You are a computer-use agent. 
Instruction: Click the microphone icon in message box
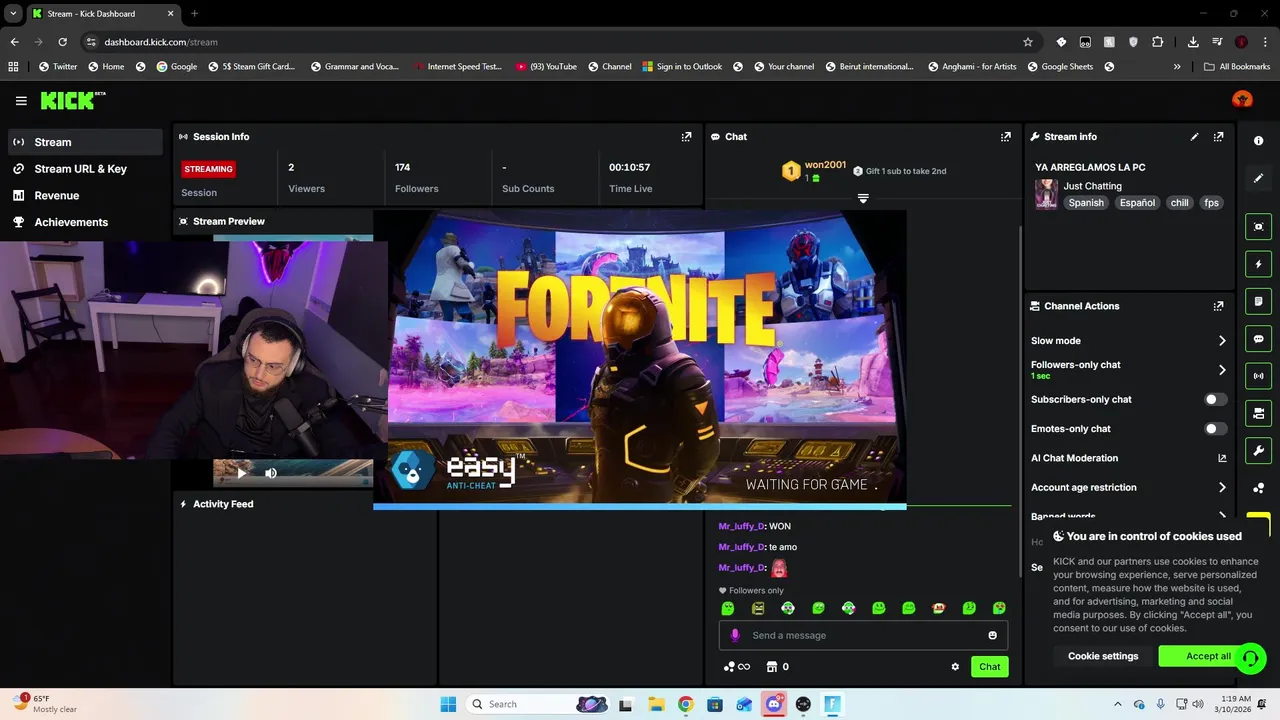tap(735, 635)
